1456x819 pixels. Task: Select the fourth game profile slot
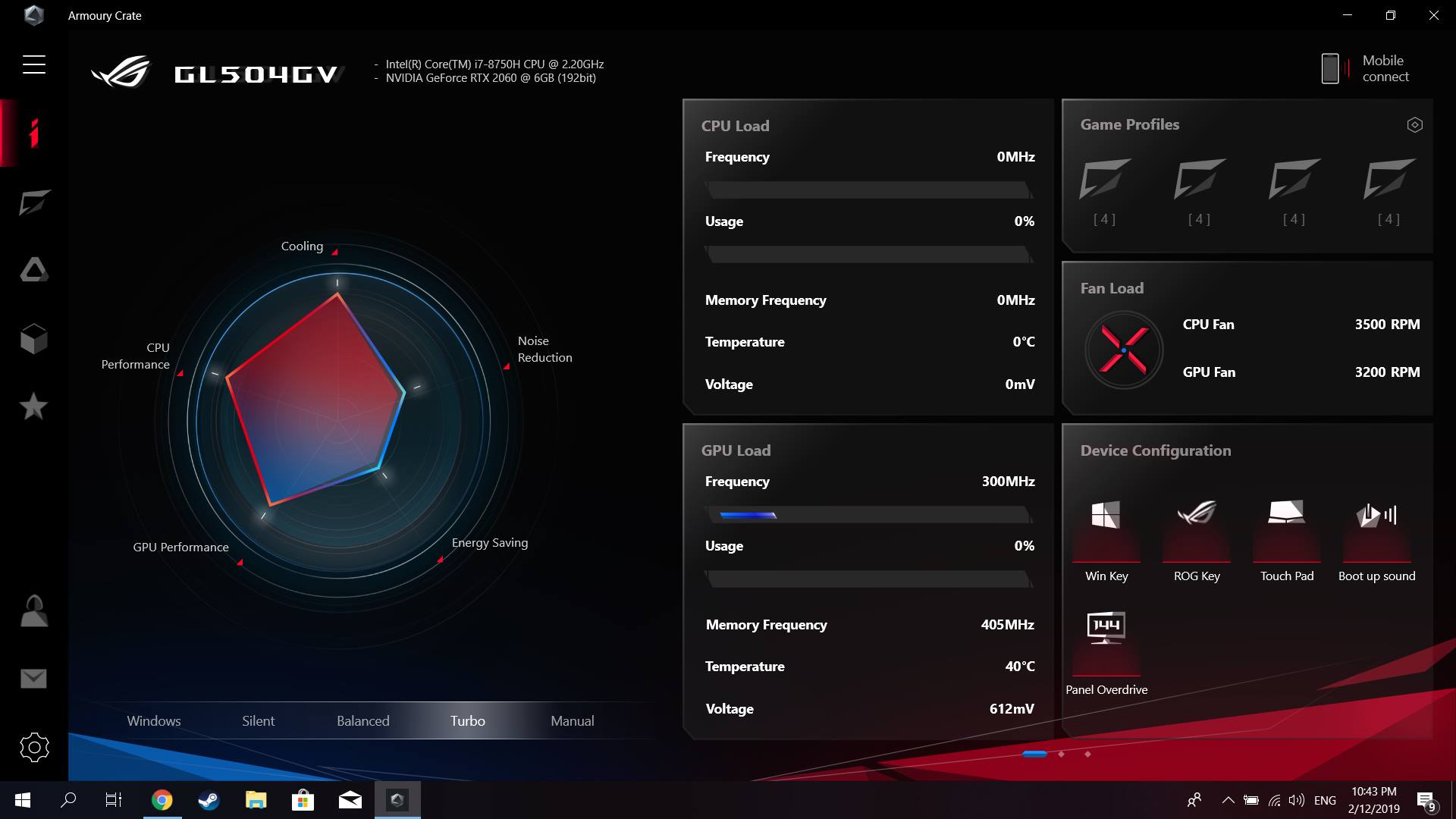pos(1389,192)
